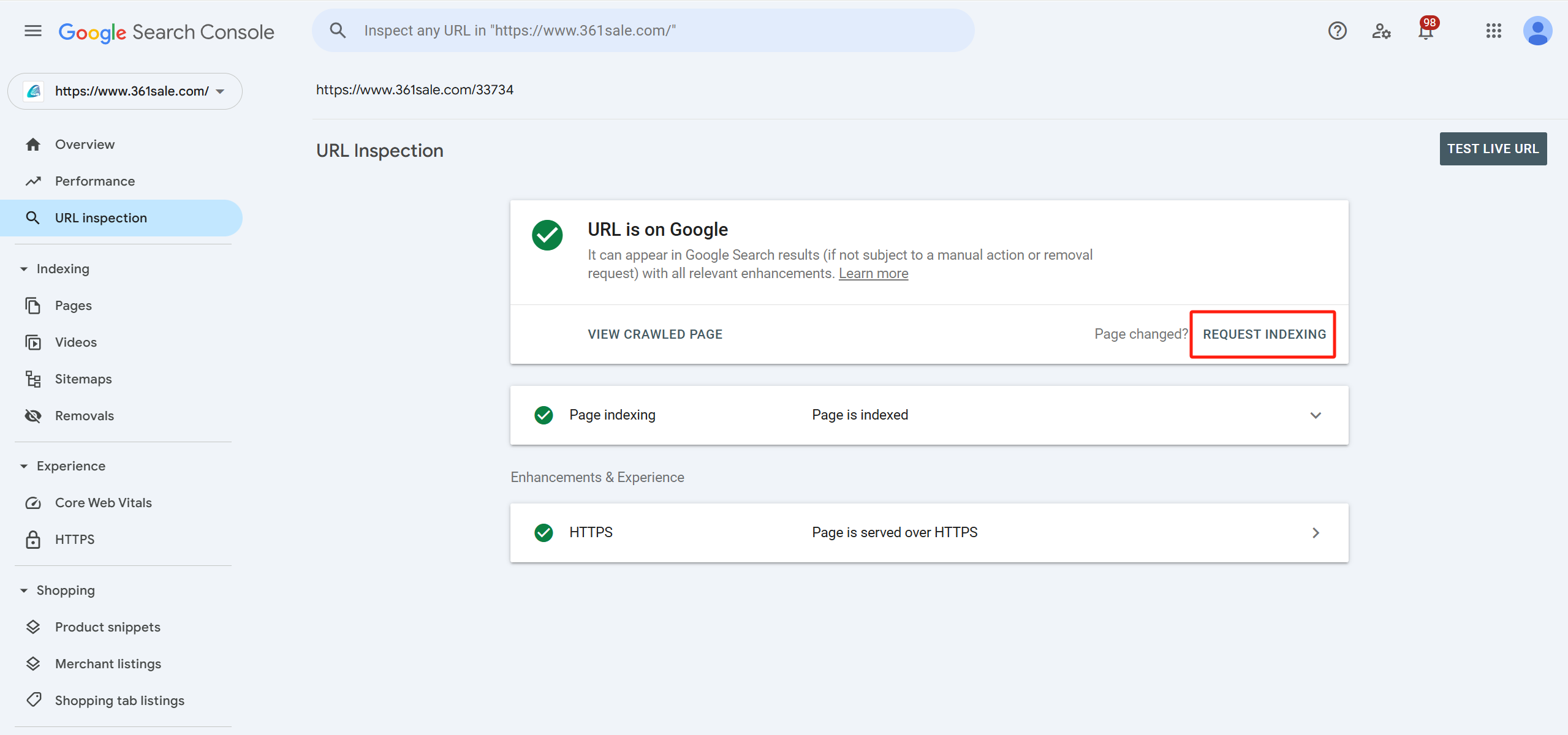The image size is (1568, 735).
Task: Click the Inspect any URL search field
Action: point(643,31)
